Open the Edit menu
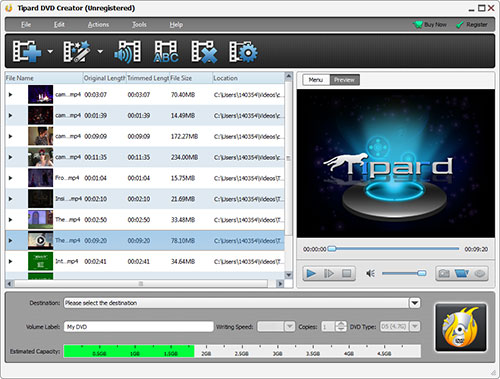 click(x=59, y=25)
